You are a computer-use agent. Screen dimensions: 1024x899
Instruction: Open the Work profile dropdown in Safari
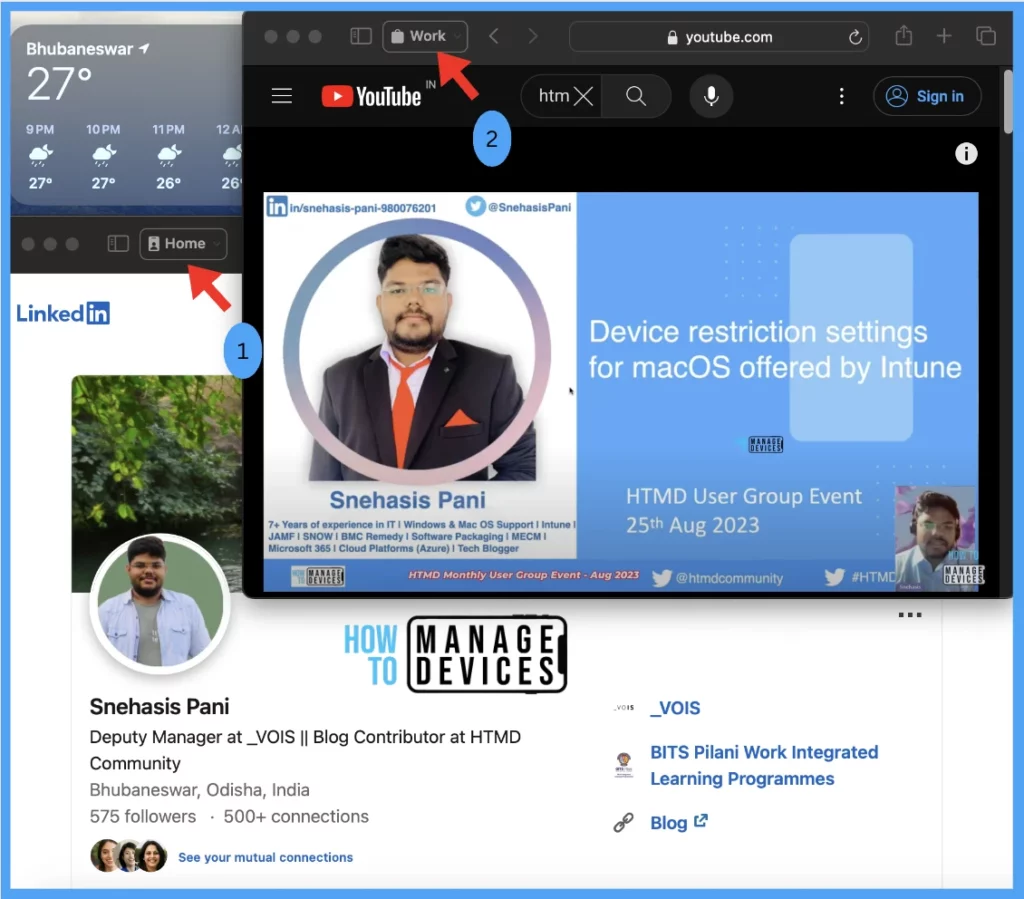[425, 36]
